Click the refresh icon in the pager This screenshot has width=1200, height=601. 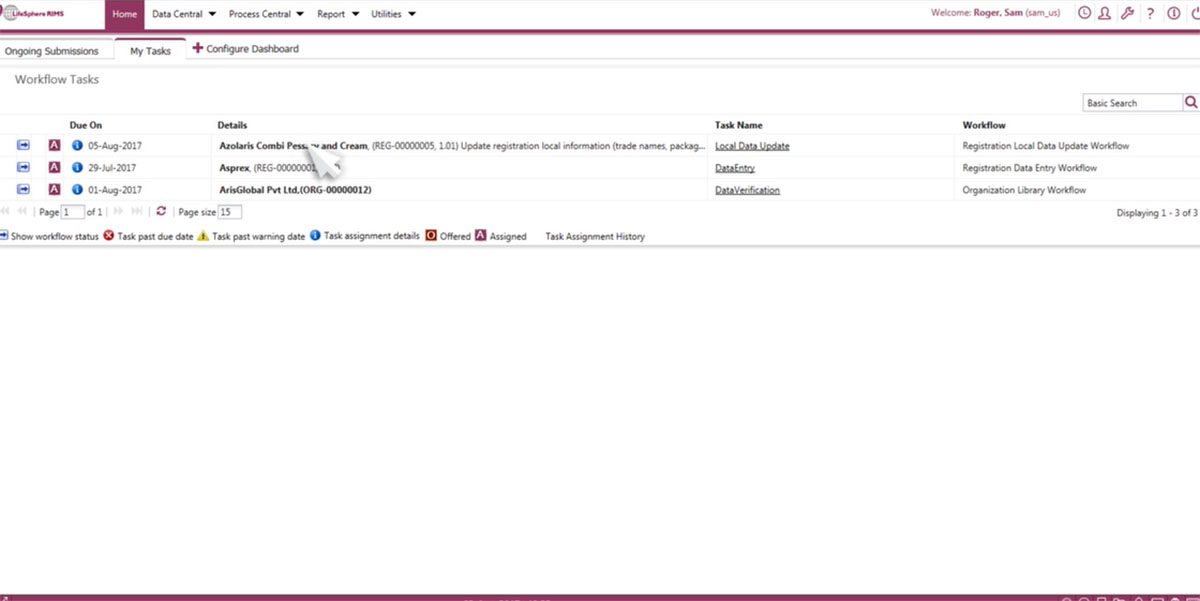point(161,212)
